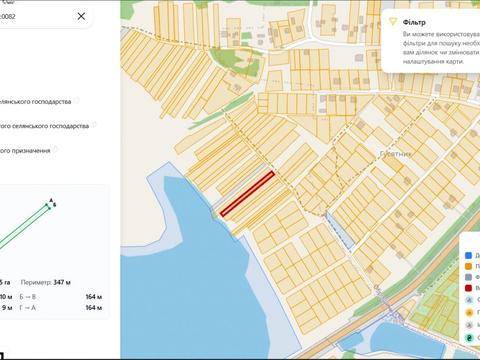
Task: Click the orange round legend icon
Action: coord(469,312)
